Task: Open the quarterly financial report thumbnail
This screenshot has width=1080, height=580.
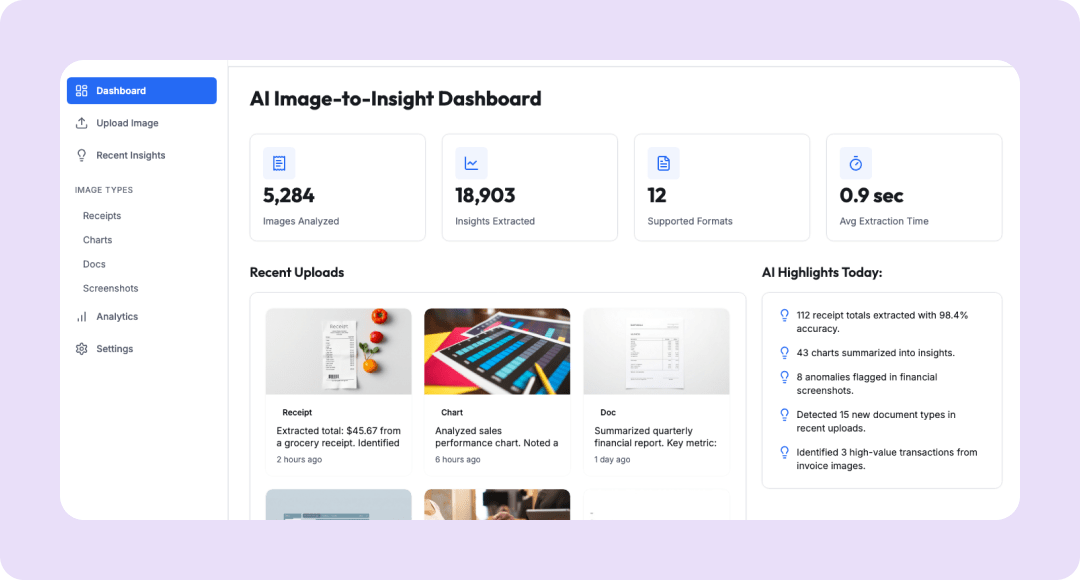Action: (x=656, y=351)
